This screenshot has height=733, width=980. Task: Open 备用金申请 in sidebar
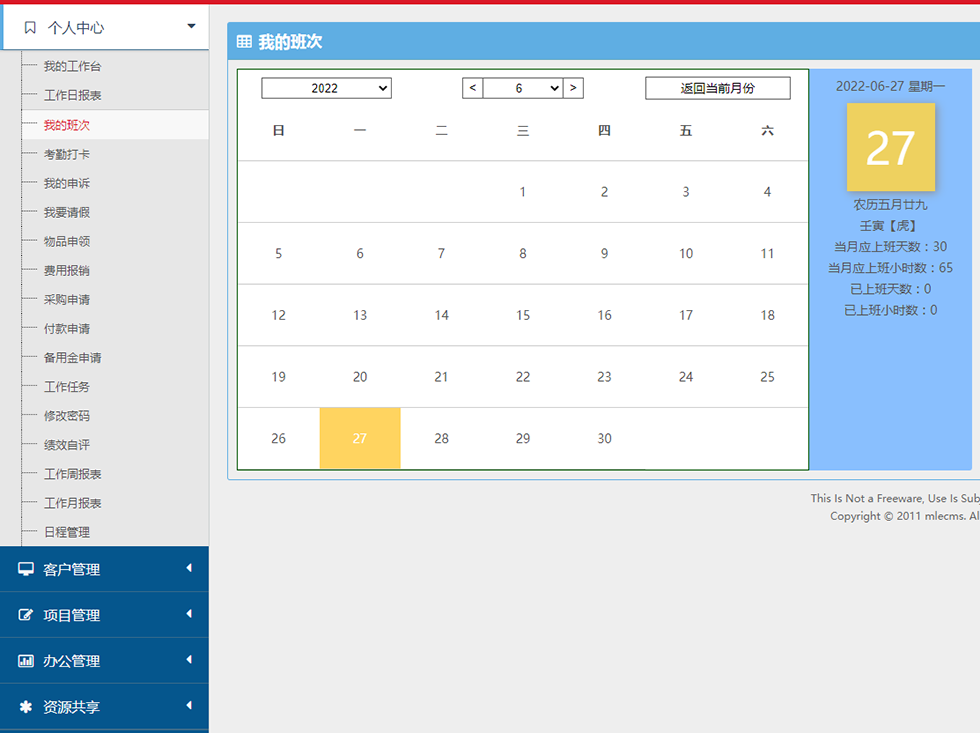(x=72, y=357)
